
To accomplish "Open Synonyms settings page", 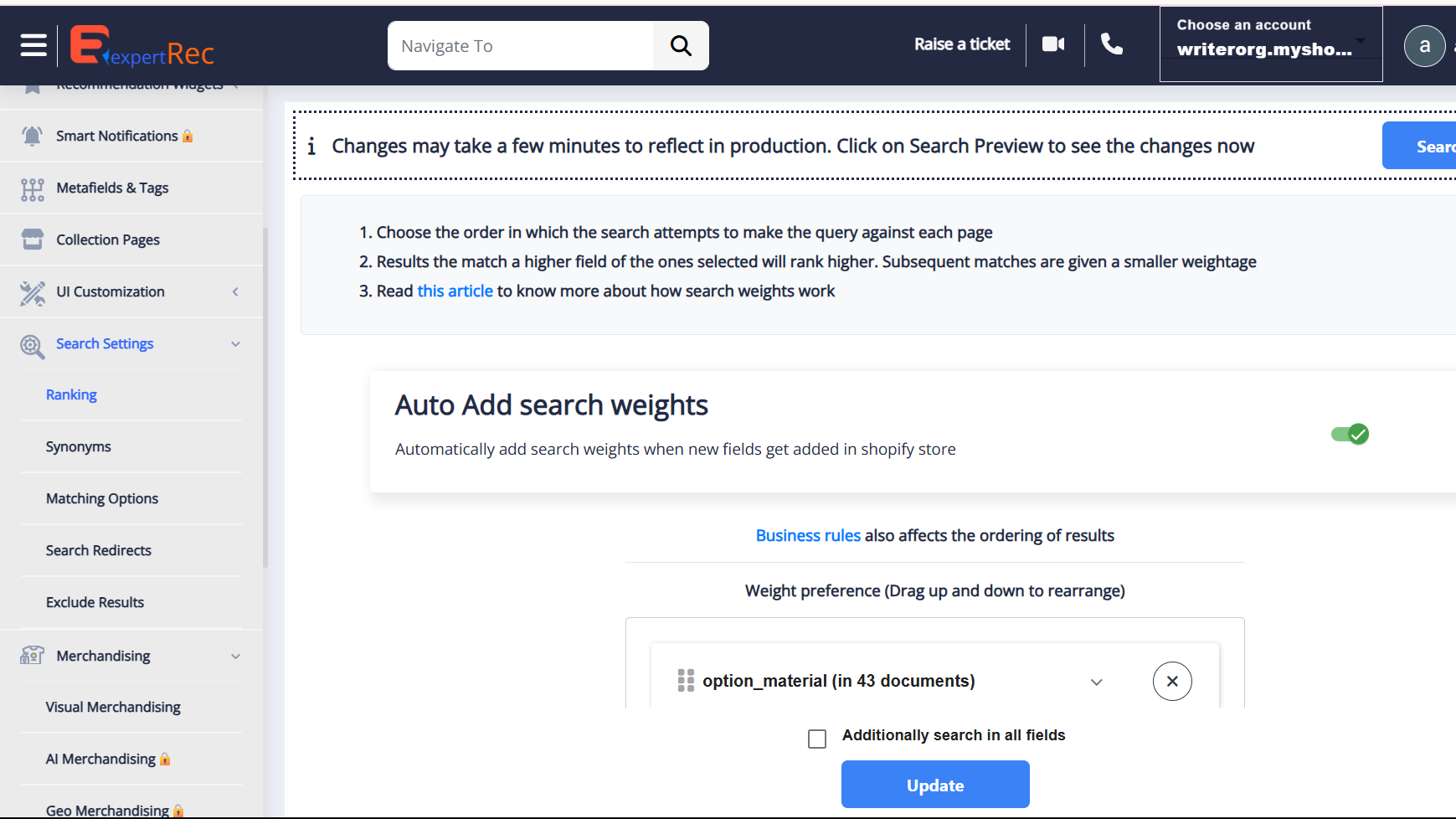I will click(x=79, y=446).
